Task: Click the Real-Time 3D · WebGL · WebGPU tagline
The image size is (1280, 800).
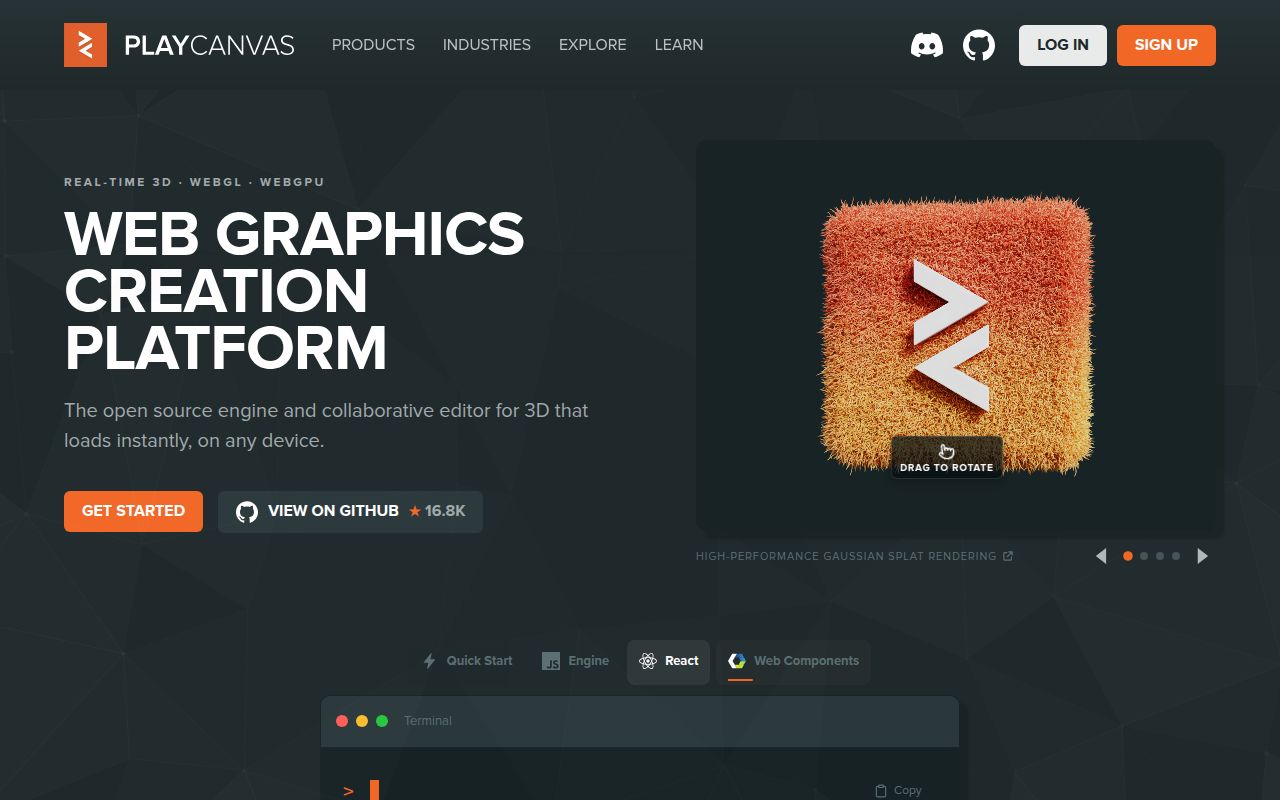Action: (x=194, y=182)
